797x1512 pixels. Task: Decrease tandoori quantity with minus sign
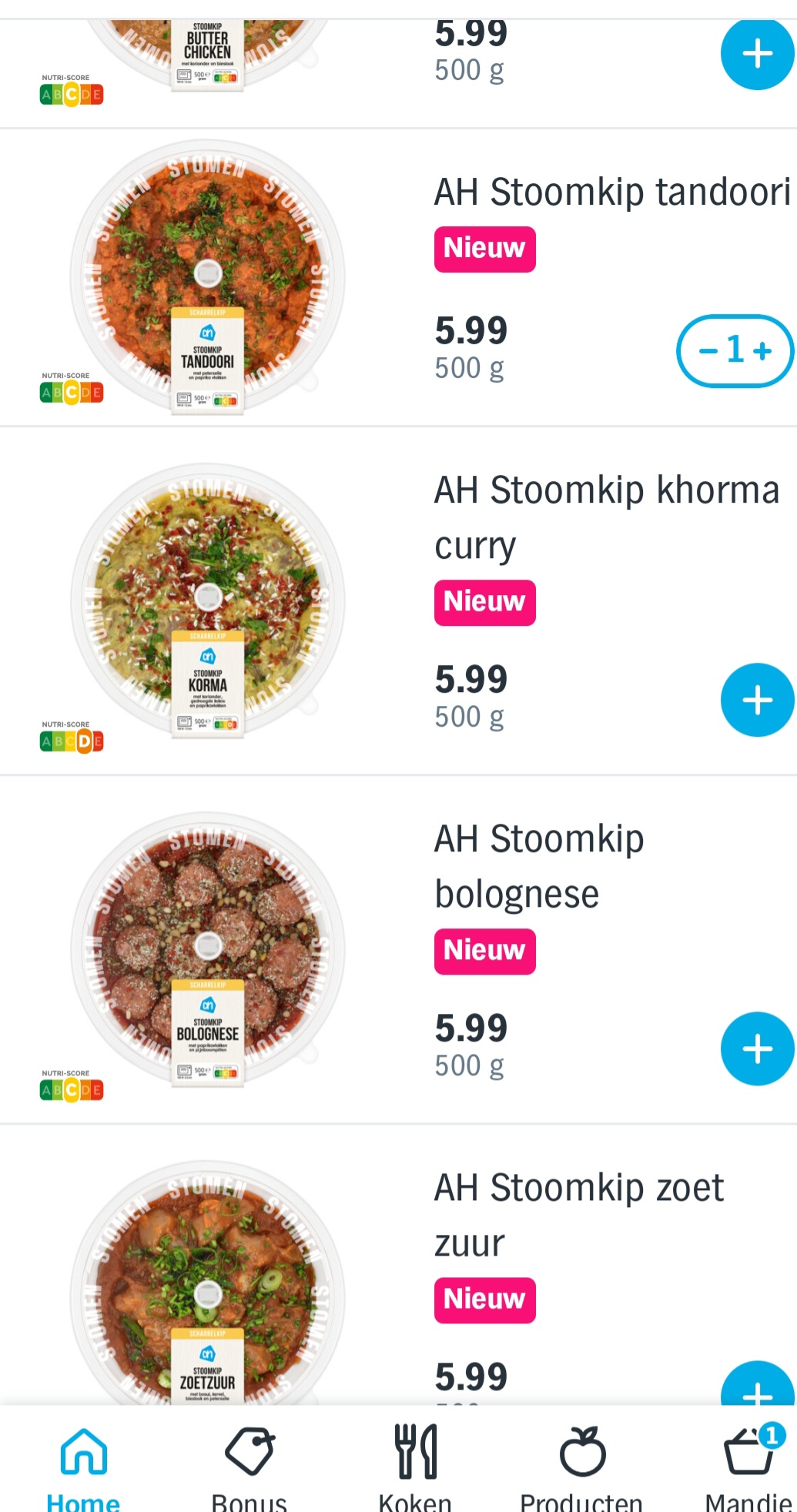tap(708, 351)
